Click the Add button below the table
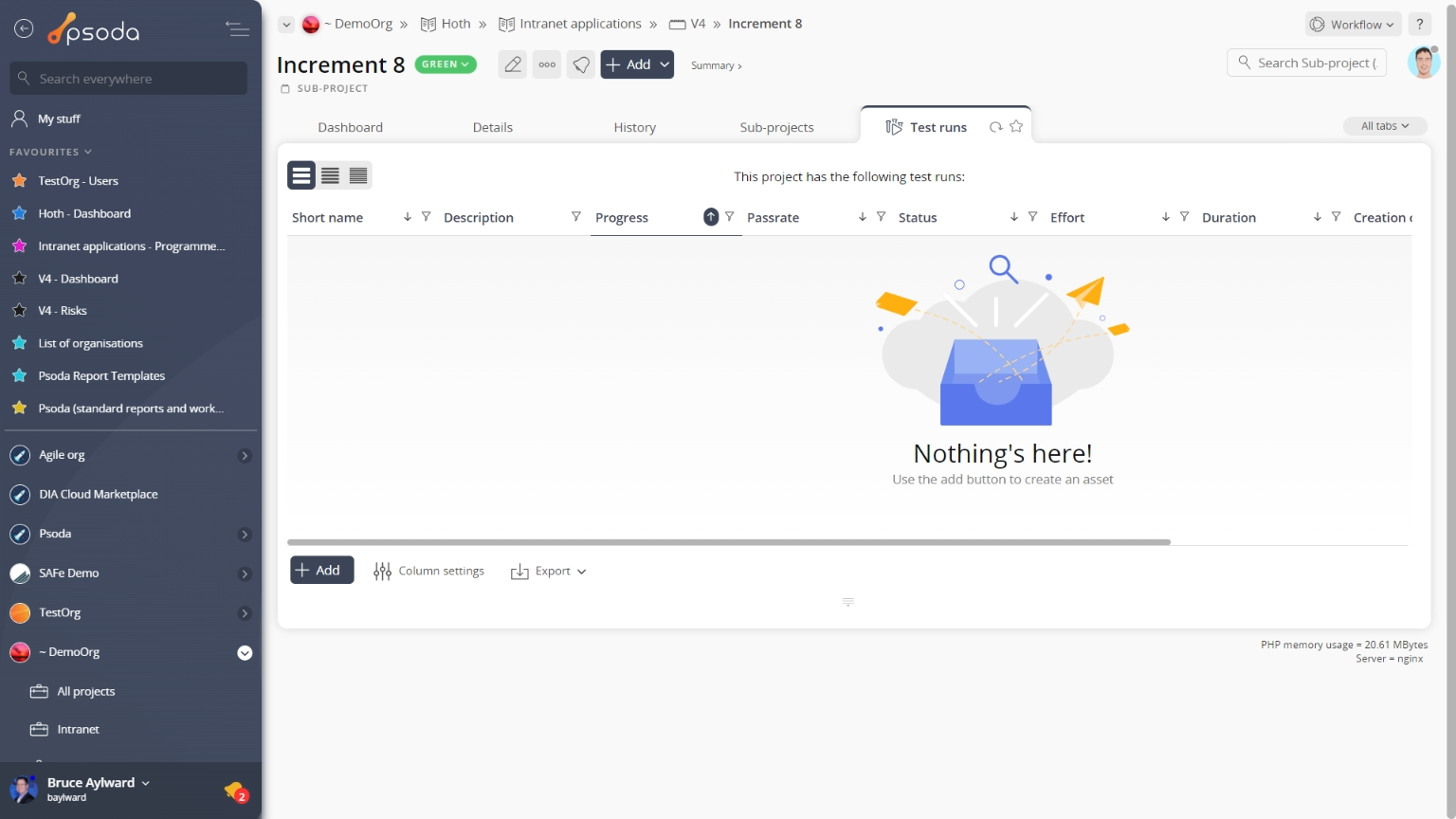The height and width of the screenshot is (819, 1456). tap(322, 570)
